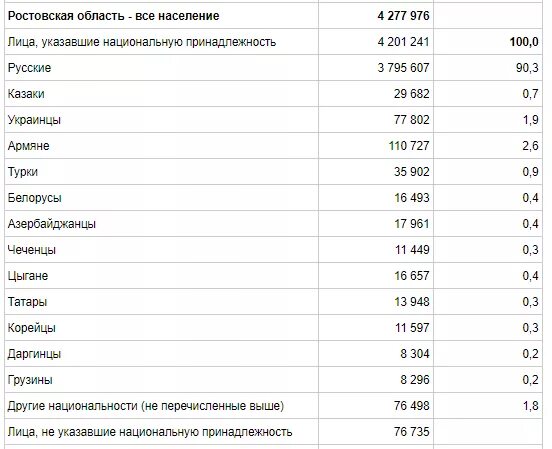Click the 'Русские' row label

[x=29, y=68]
